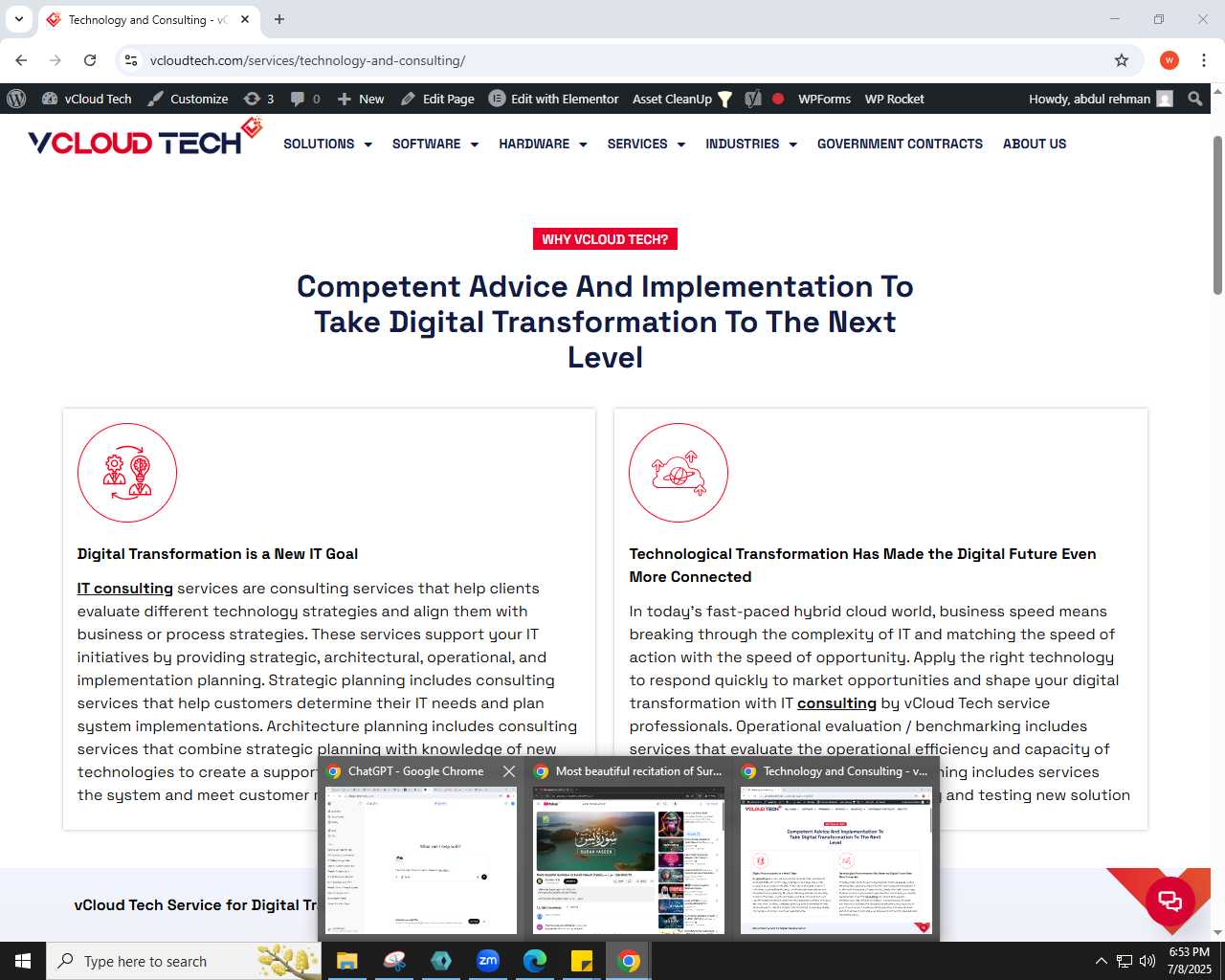Show hidden tray icons chevron
This screenshot has height=980, width=1225.
click(1102, 961)
